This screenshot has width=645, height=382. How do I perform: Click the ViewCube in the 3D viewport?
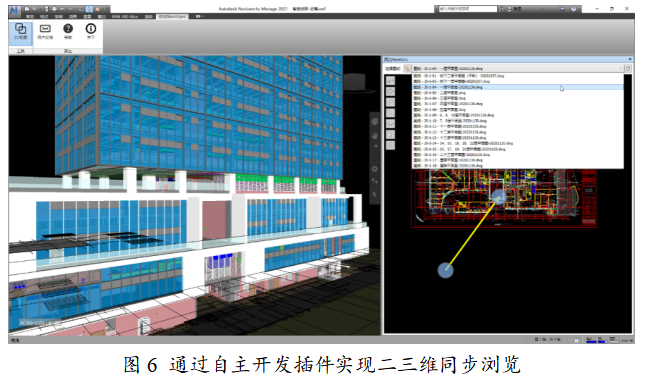[x=354, y=82]
